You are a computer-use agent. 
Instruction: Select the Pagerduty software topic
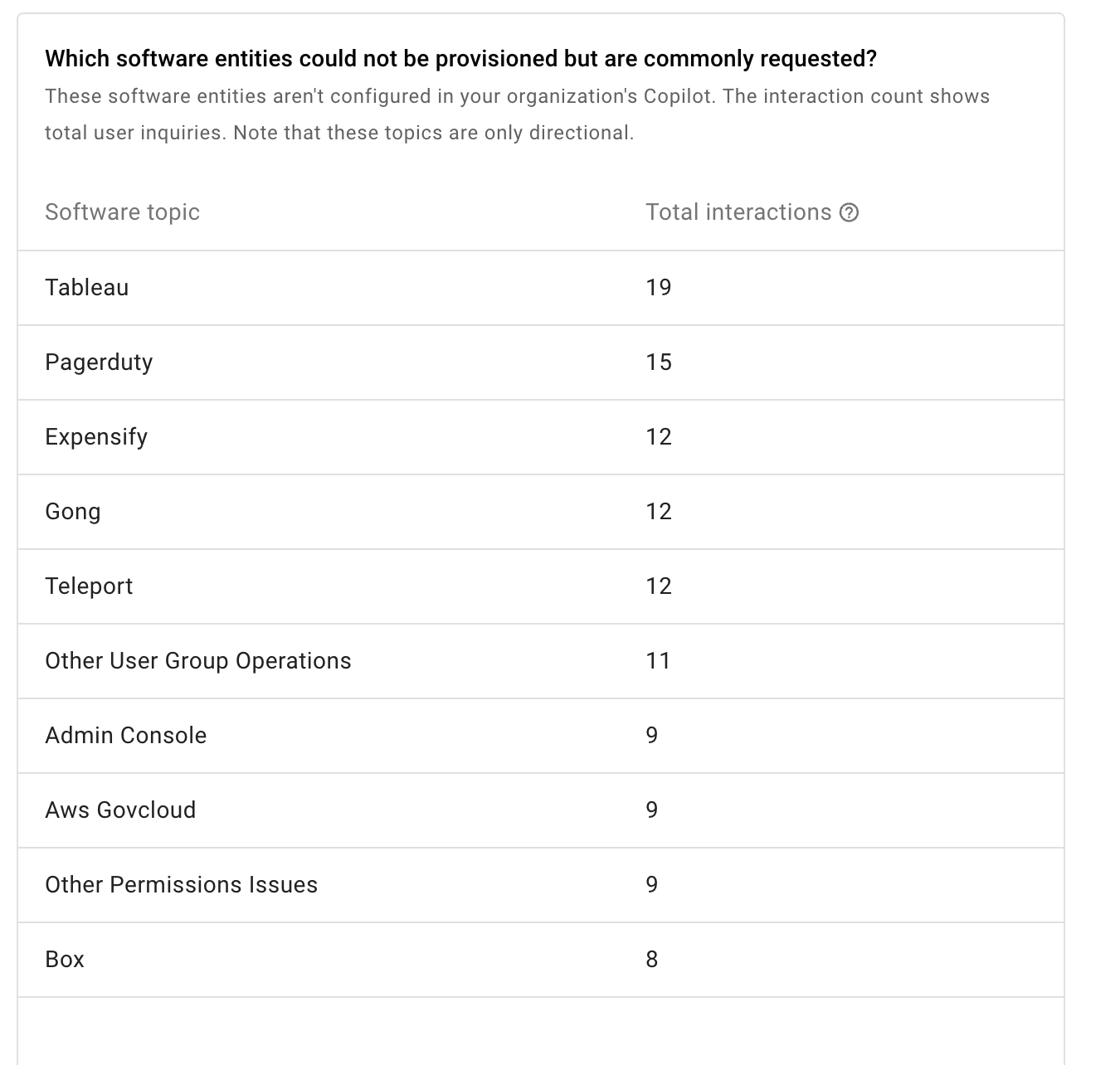[x=99, y=362]
